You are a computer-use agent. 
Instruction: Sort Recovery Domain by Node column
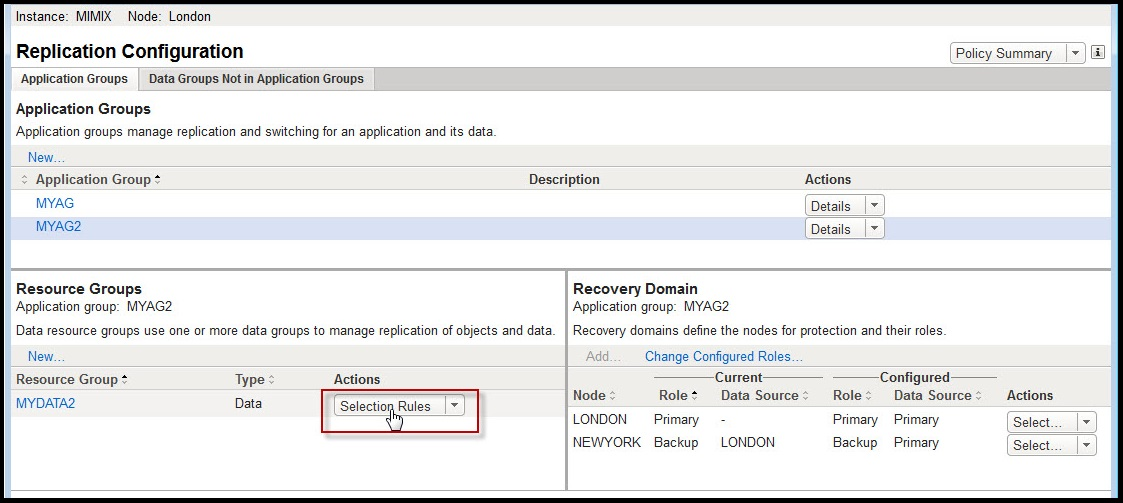594,396
